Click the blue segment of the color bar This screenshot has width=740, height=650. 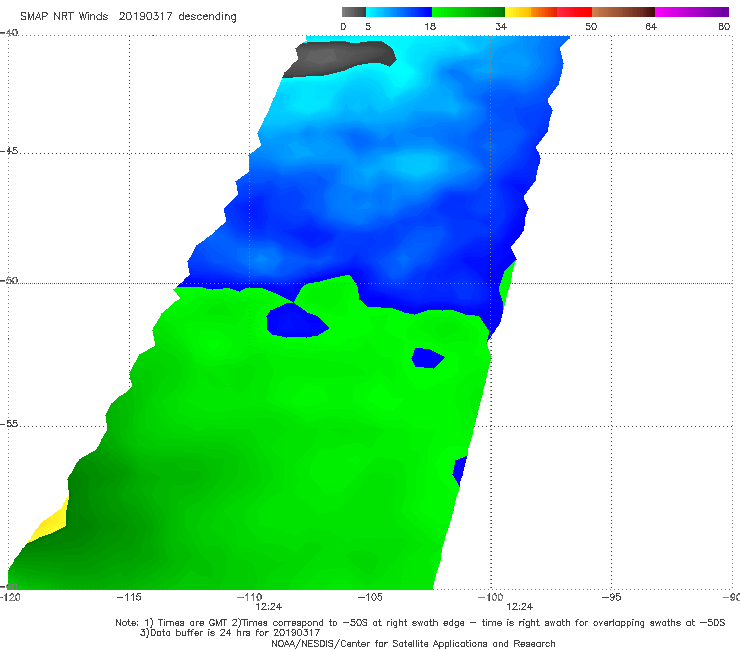399,12
